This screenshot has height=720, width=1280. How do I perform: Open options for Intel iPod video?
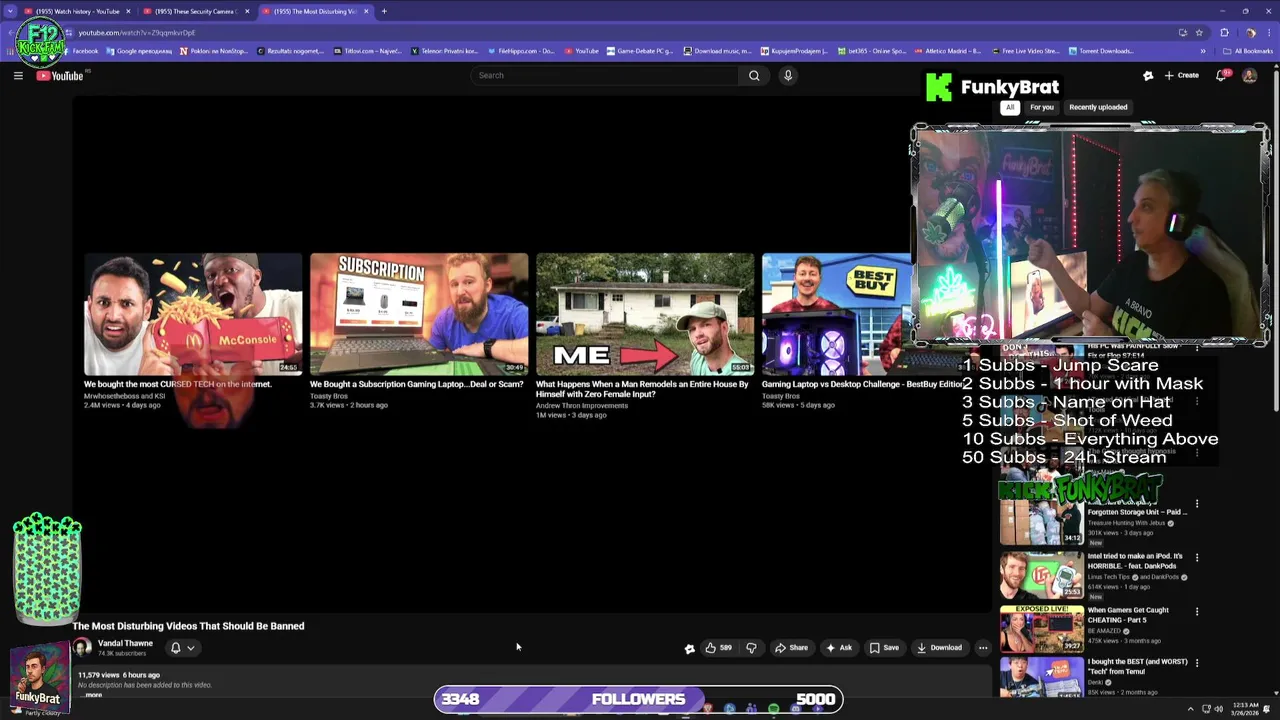(1197, 557)
